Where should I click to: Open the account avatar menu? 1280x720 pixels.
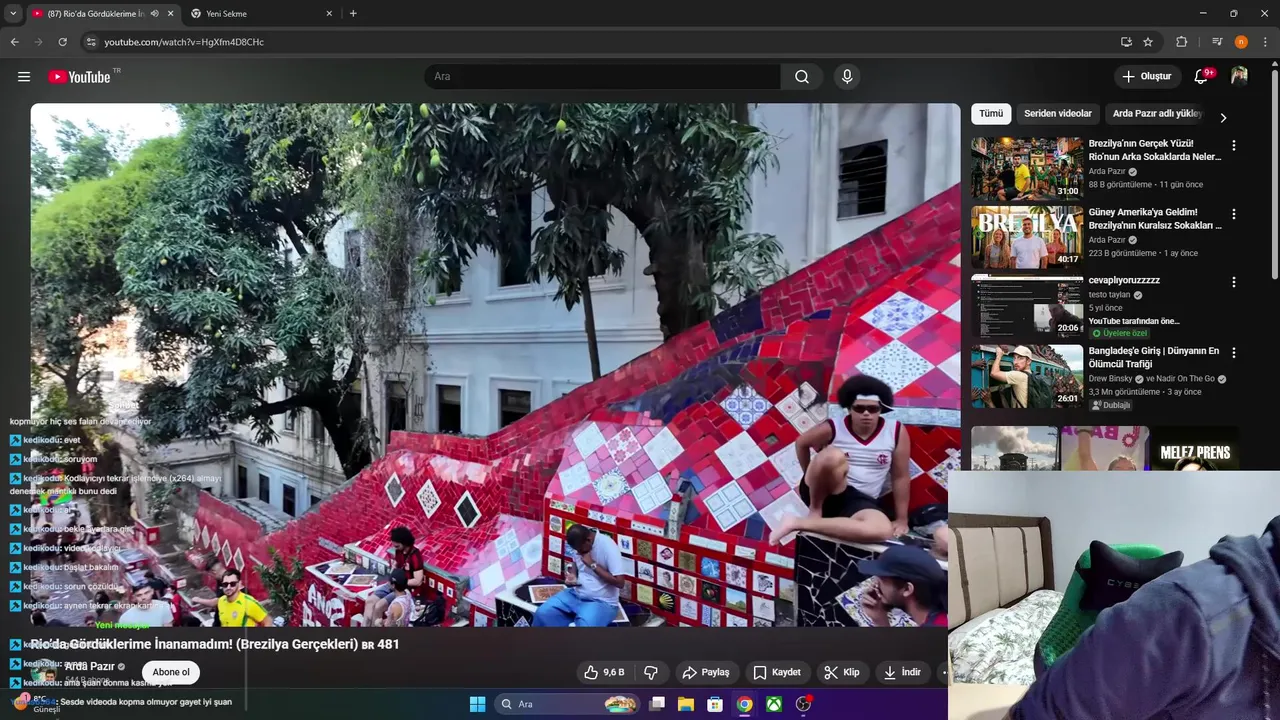point(1239,76)
